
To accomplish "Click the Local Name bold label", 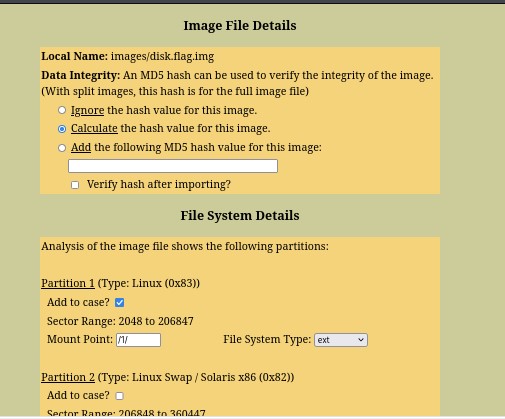I will 75,56.
